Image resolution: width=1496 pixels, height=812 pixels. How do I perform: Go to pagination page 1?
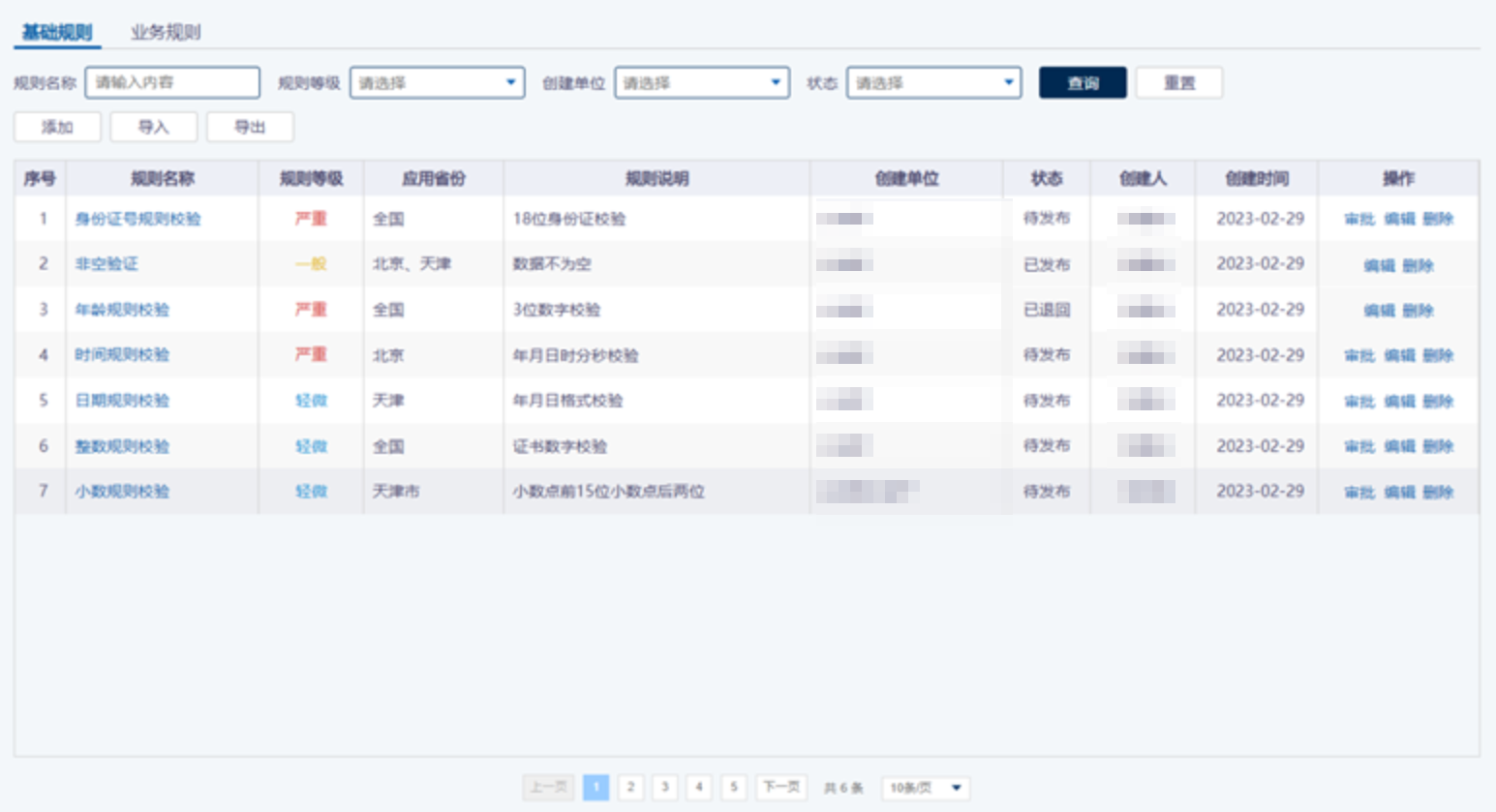pyautogui.click(x=596, y=787)
